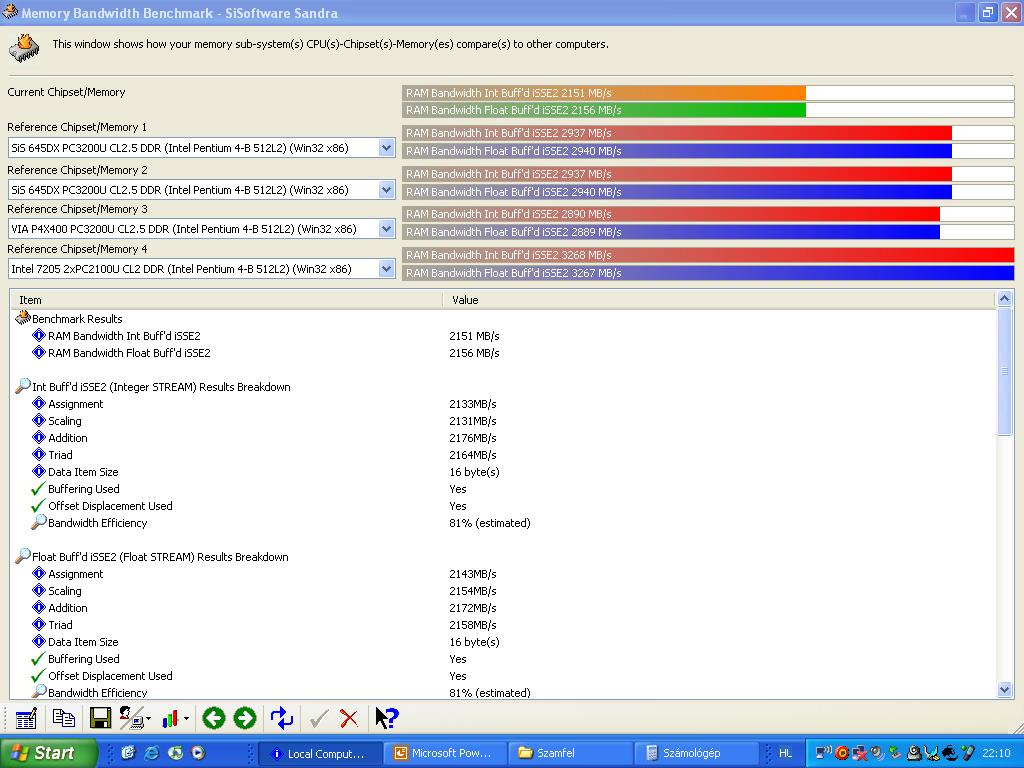Viewport: 1024px width, 768px height.
Task: Click the HL language indicator
Action: point(786,753)
